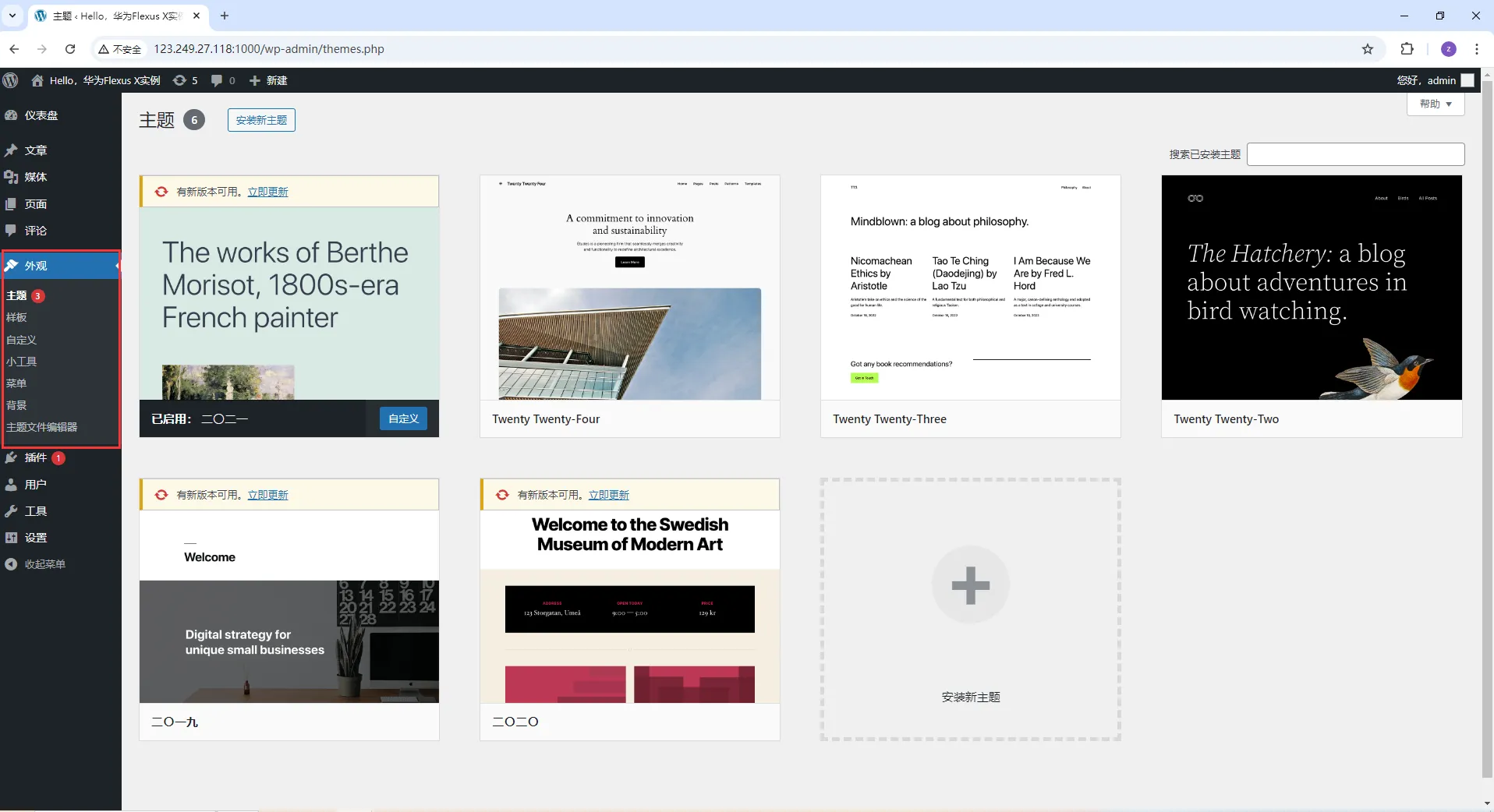The image size is (1494, 812).
Task: Click the plus icon for 新建
Action: [254, 80]
